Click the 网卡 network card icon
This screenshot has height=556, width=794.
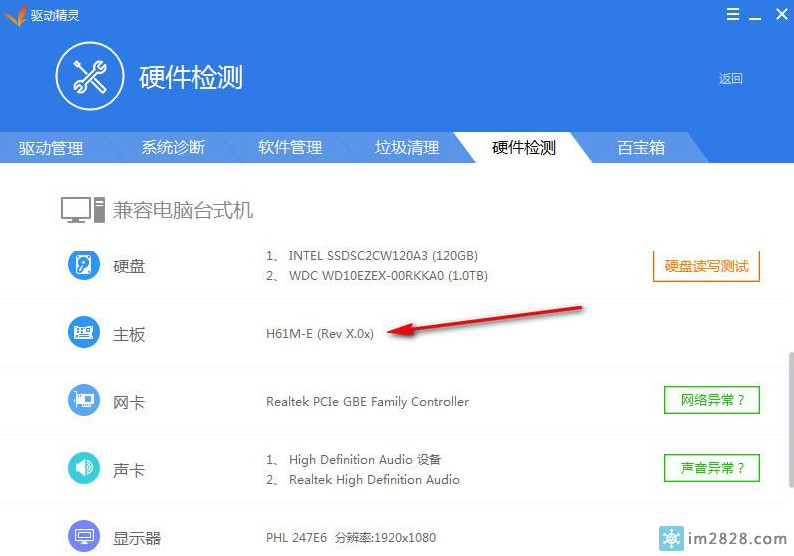(x=83, y=401)
